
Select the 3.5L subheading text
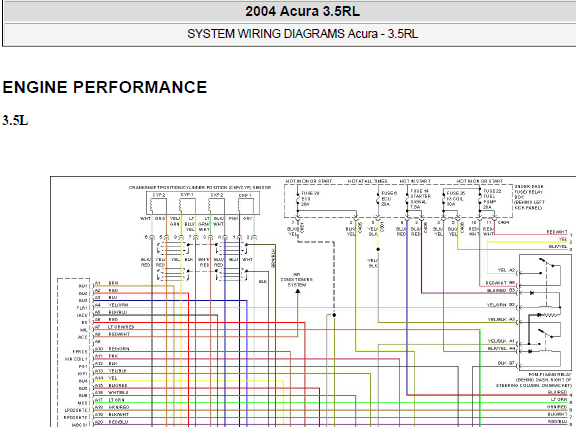pos(15,121)
